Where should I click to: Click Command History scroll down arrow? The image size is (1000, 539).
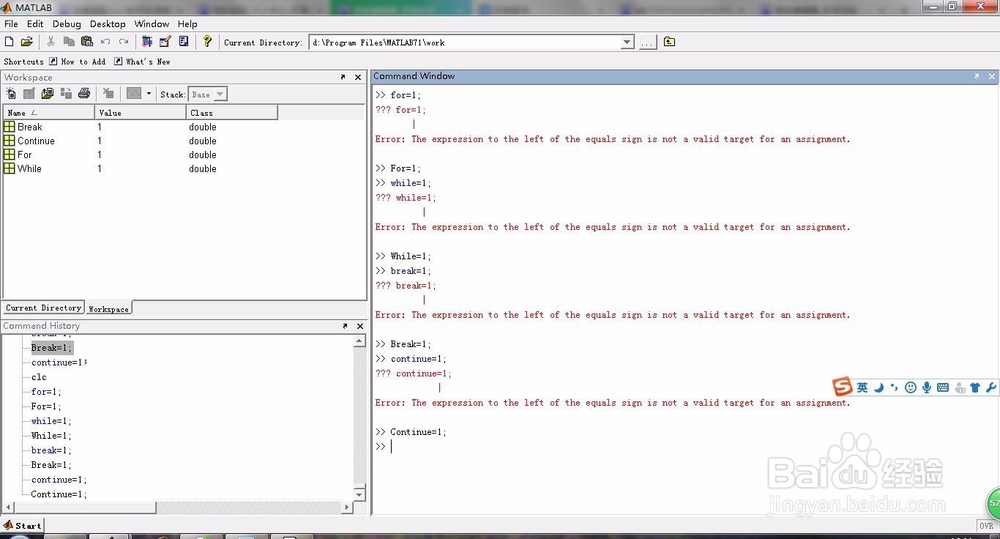pos(359,494)
